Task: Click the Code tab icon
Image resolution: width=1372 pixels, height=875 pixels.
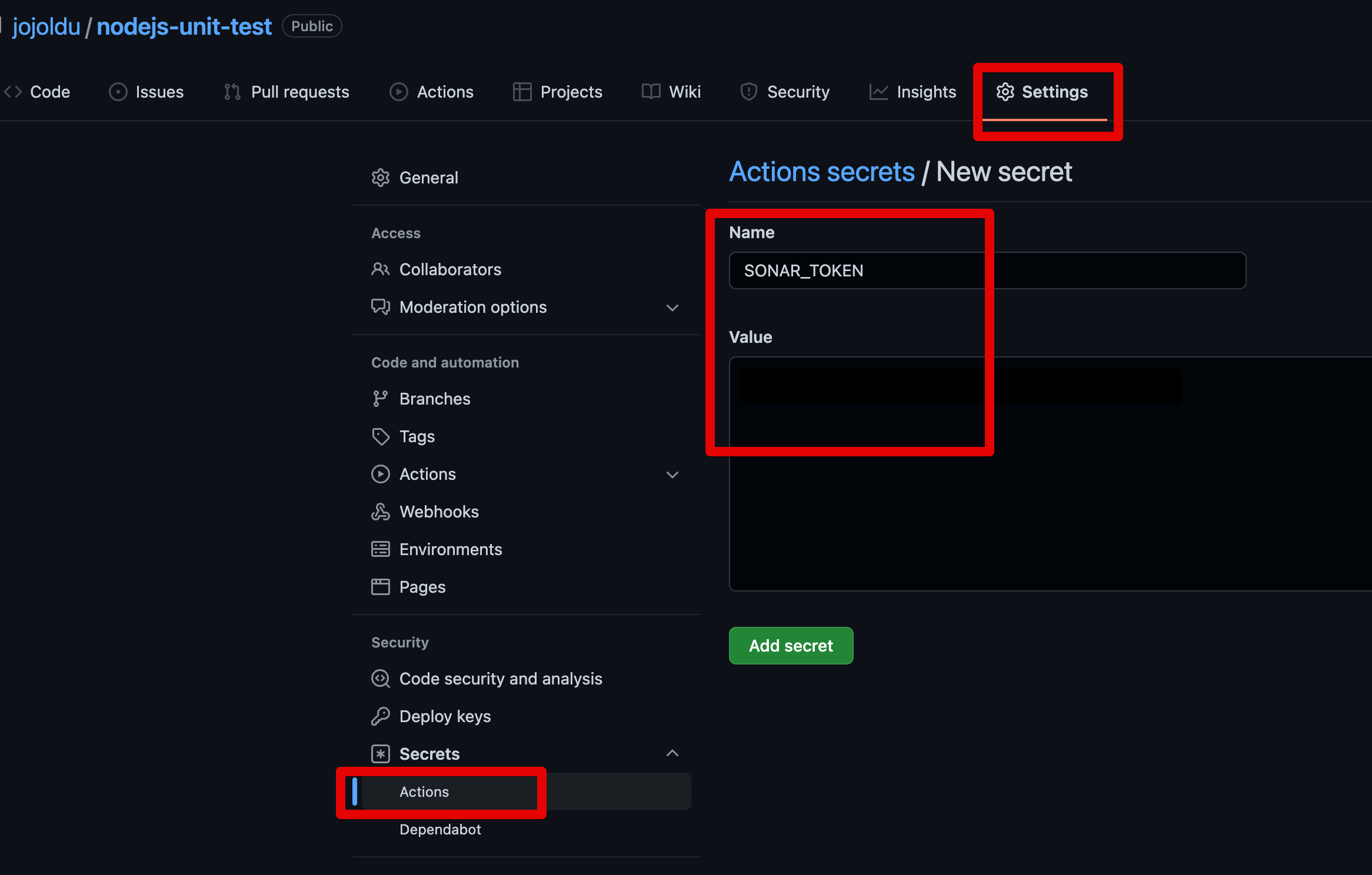Action: [12, 92]
